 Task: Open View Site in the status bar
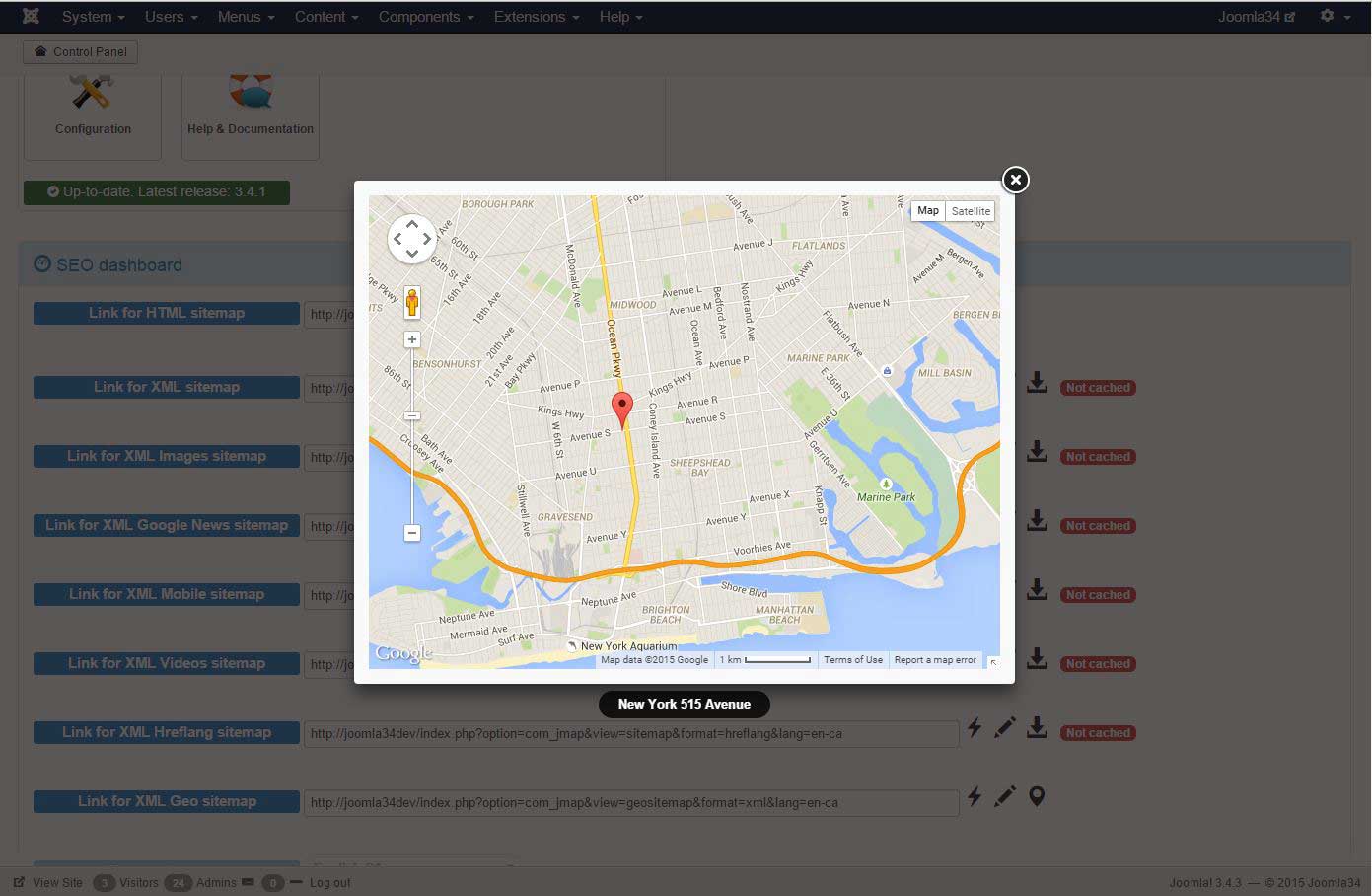pos(48,883)
